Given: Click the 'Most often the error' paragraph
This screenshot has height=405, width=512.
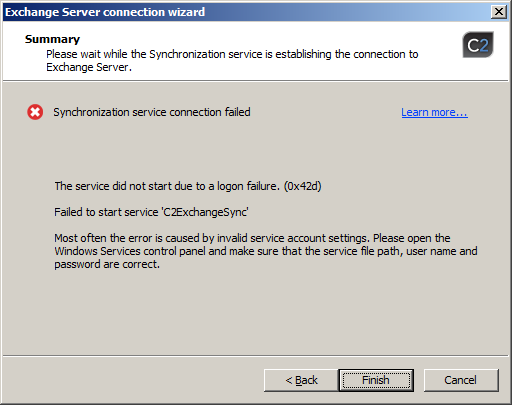Looking at the screenshot, I should tap(266, 251).
